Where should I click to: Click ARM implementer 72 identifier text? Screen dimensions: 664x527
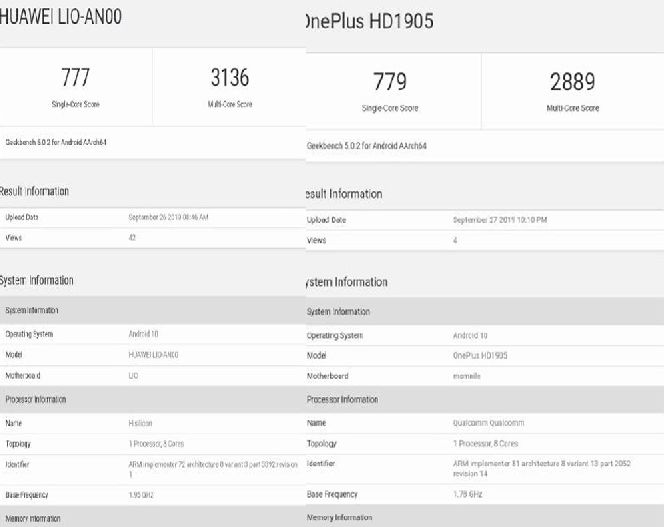(213, 469)
